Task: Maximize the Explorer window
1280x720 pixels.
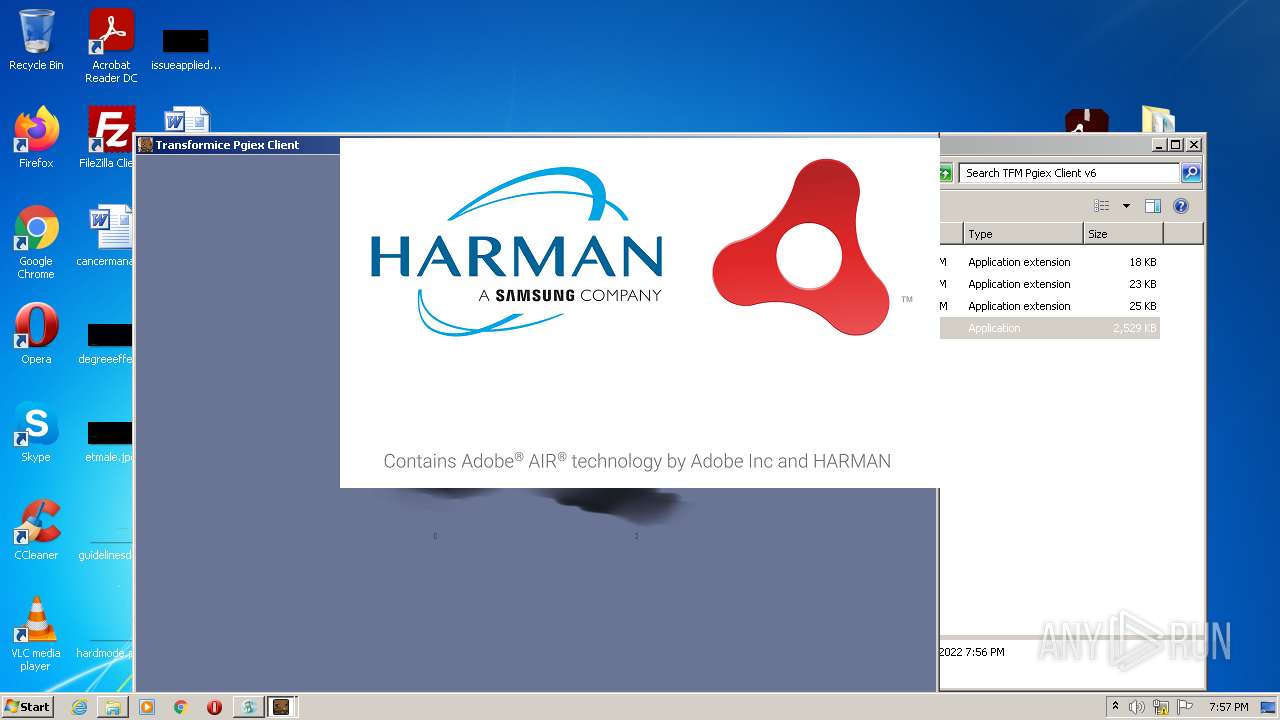Action: [1176, 145]
